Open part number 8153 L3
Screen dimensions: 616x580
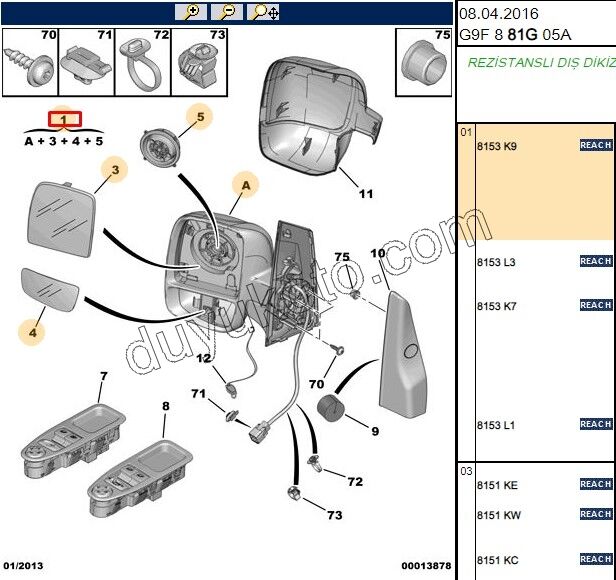pyautogui.click(x=496, y=262)
